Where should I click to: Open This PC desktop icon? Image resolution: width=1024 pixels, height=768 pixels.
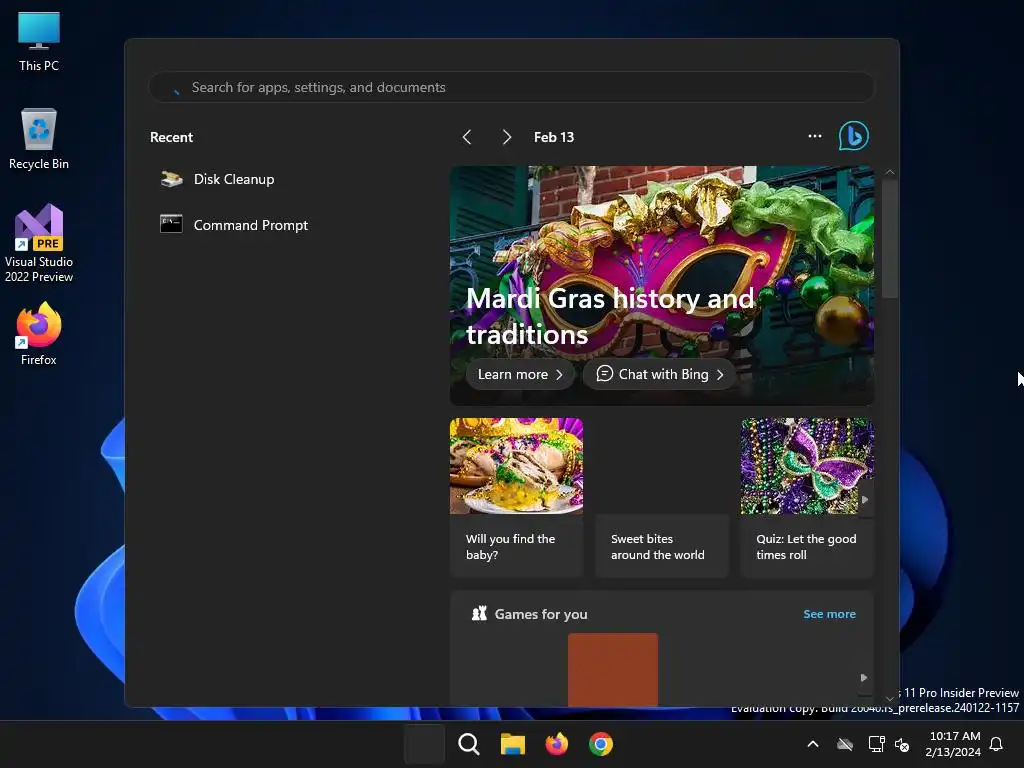39,42
